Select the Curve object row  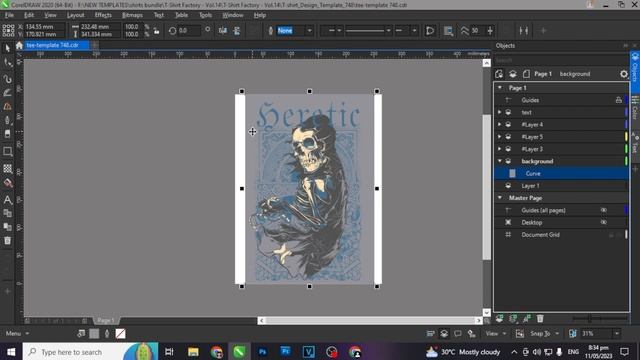(x=561, y=173)
